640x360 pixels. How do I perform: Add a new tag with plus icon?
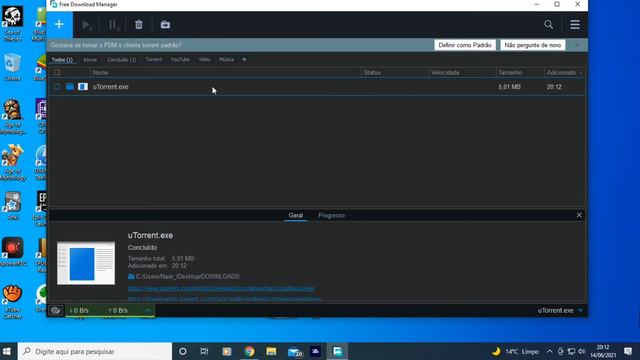click(x=244, y=60)
